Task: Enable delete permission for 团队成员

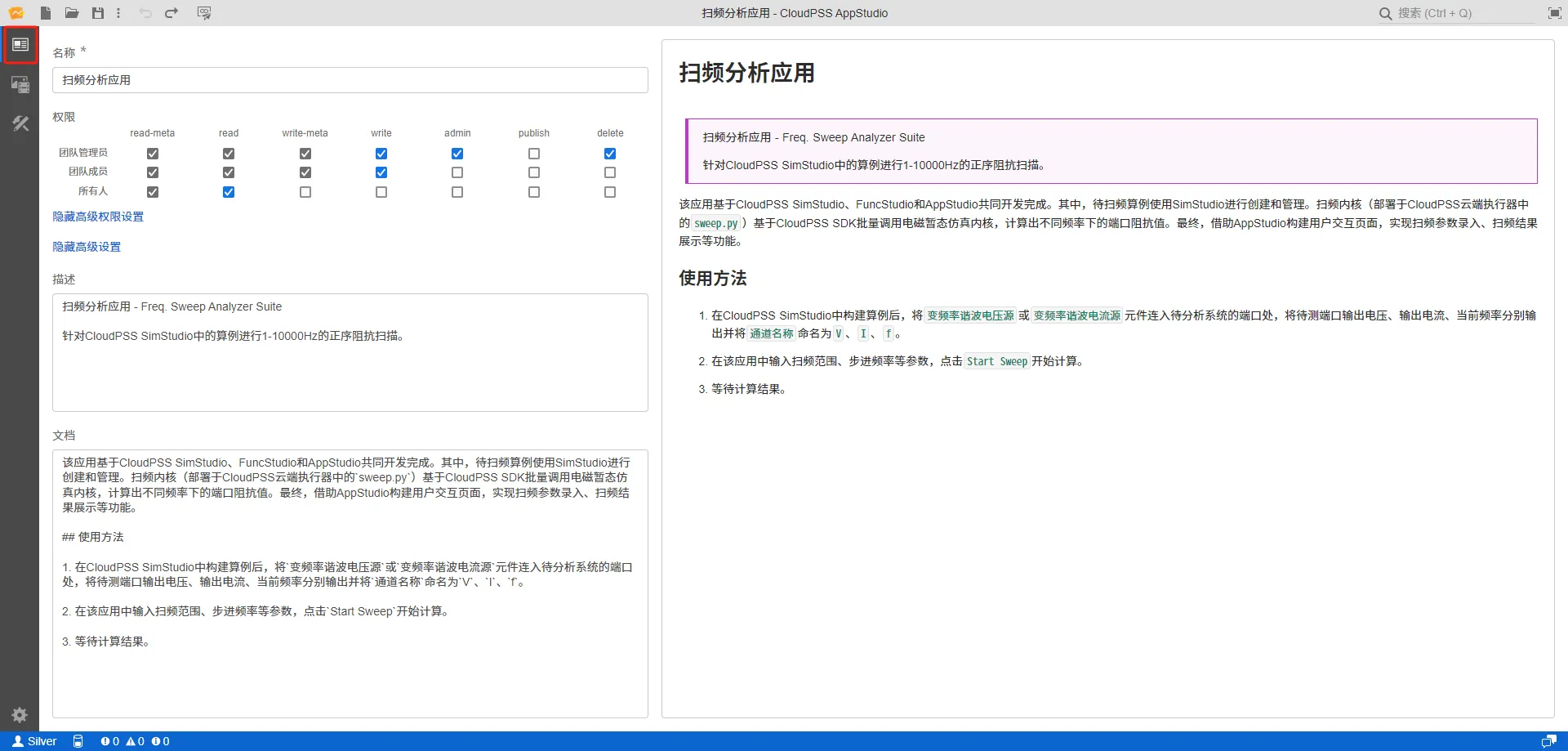Action: (610, 172)
